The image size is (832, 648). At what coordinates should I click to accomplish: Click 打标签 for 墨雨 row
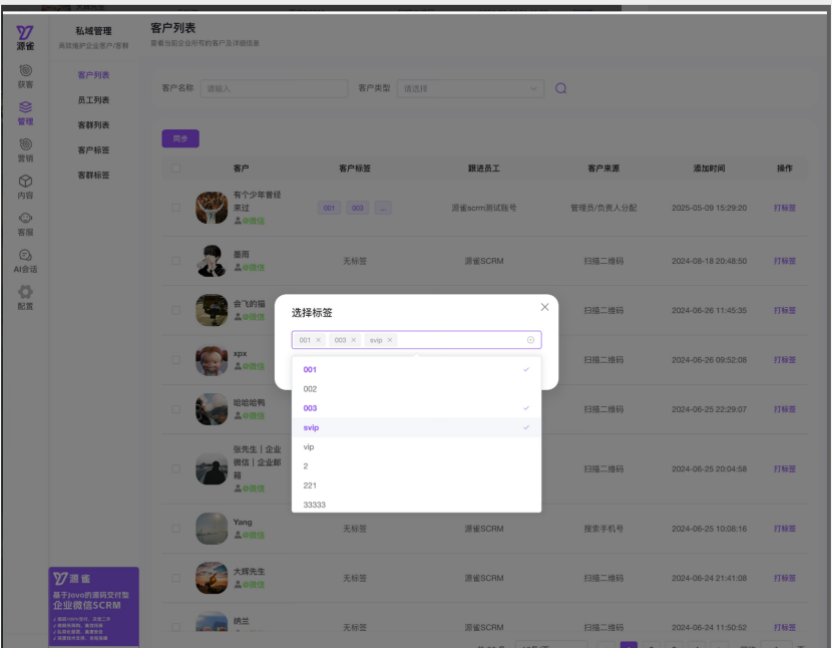pyautogui.click(x=784, y=261)
